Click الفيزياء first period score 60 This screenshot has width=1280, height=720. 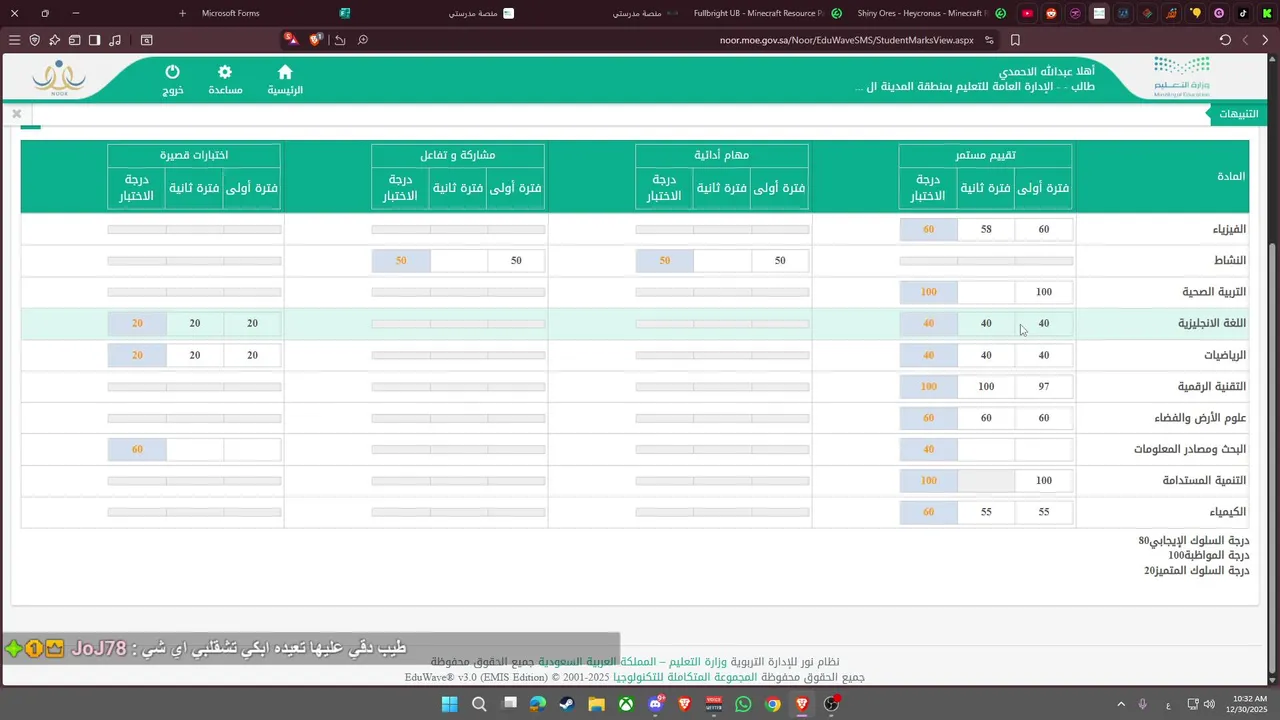pyautogui.click(x=1044, y=229)
